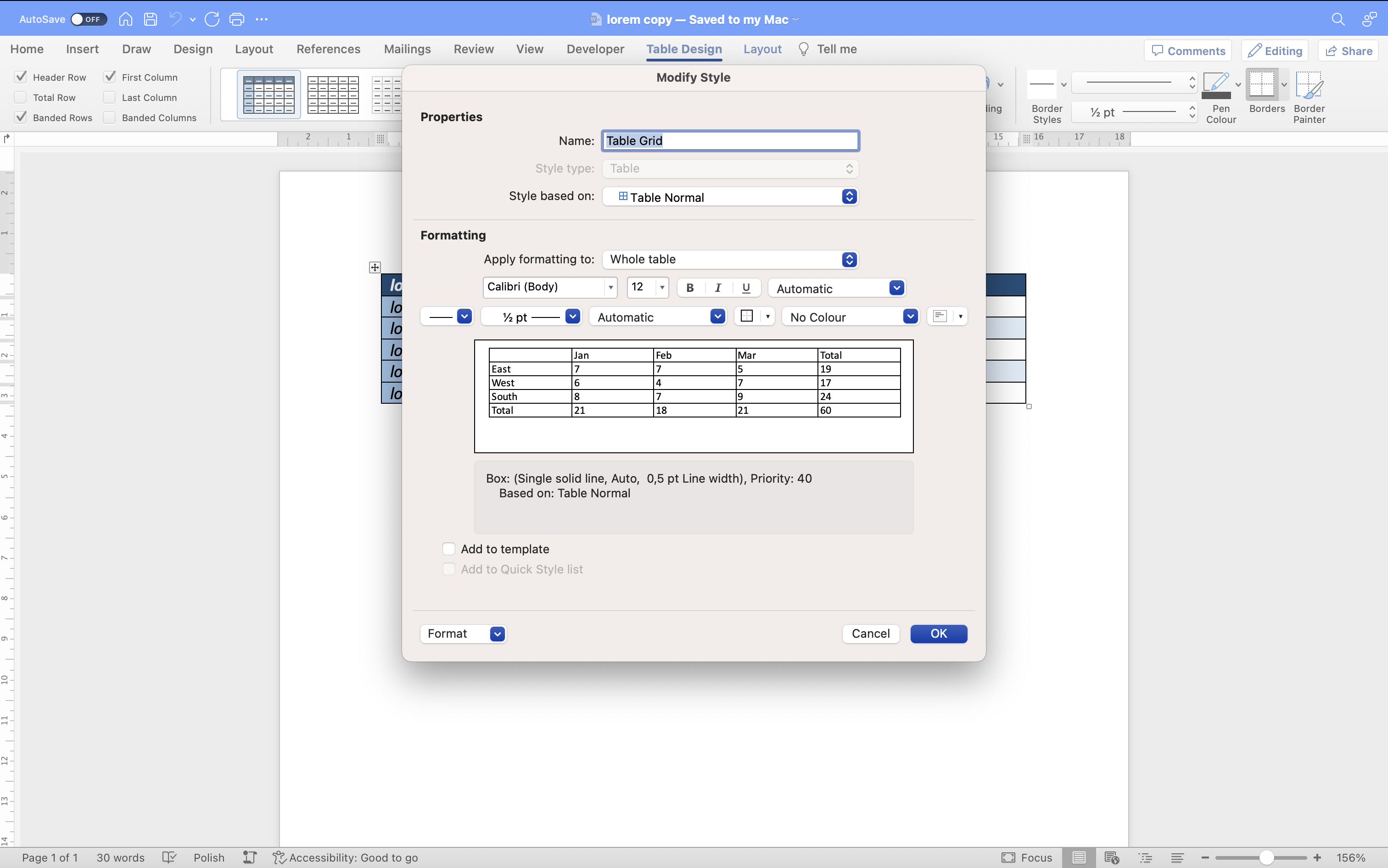The width and height of the screenshot is (1388, 868).
Task: Switch to Draft view icon
Action: [1177, 857]
